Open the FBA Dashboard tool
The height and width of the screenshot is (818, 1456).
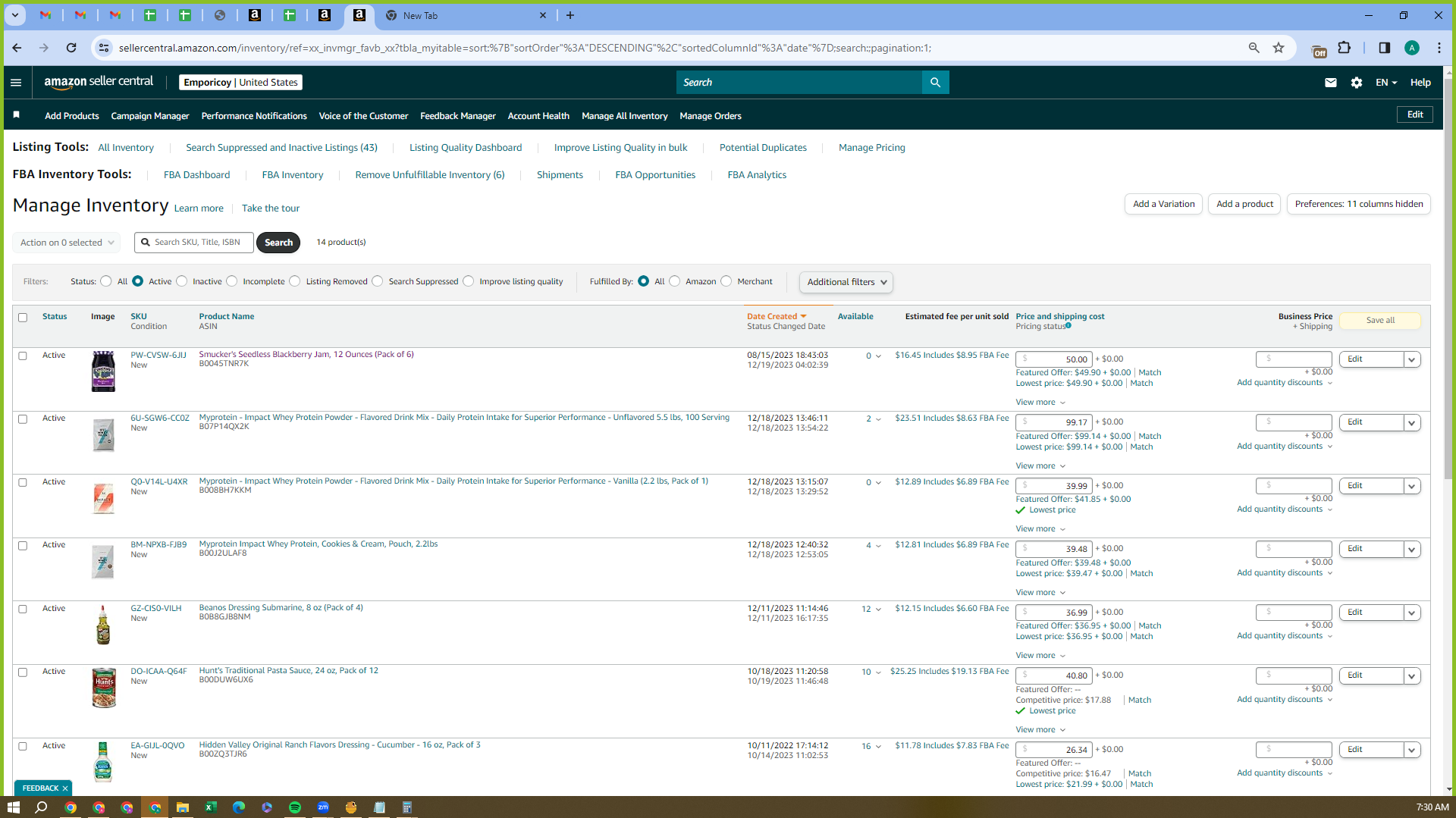[x=196, y=175]
